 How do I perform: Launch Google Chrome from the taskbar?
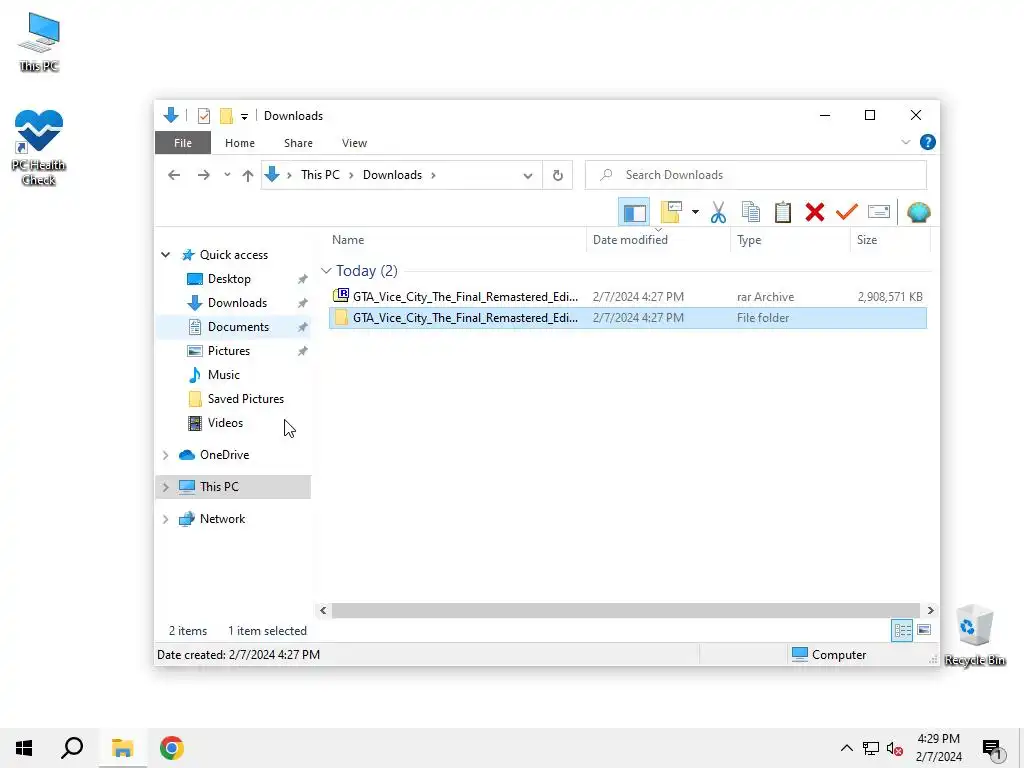172,748
